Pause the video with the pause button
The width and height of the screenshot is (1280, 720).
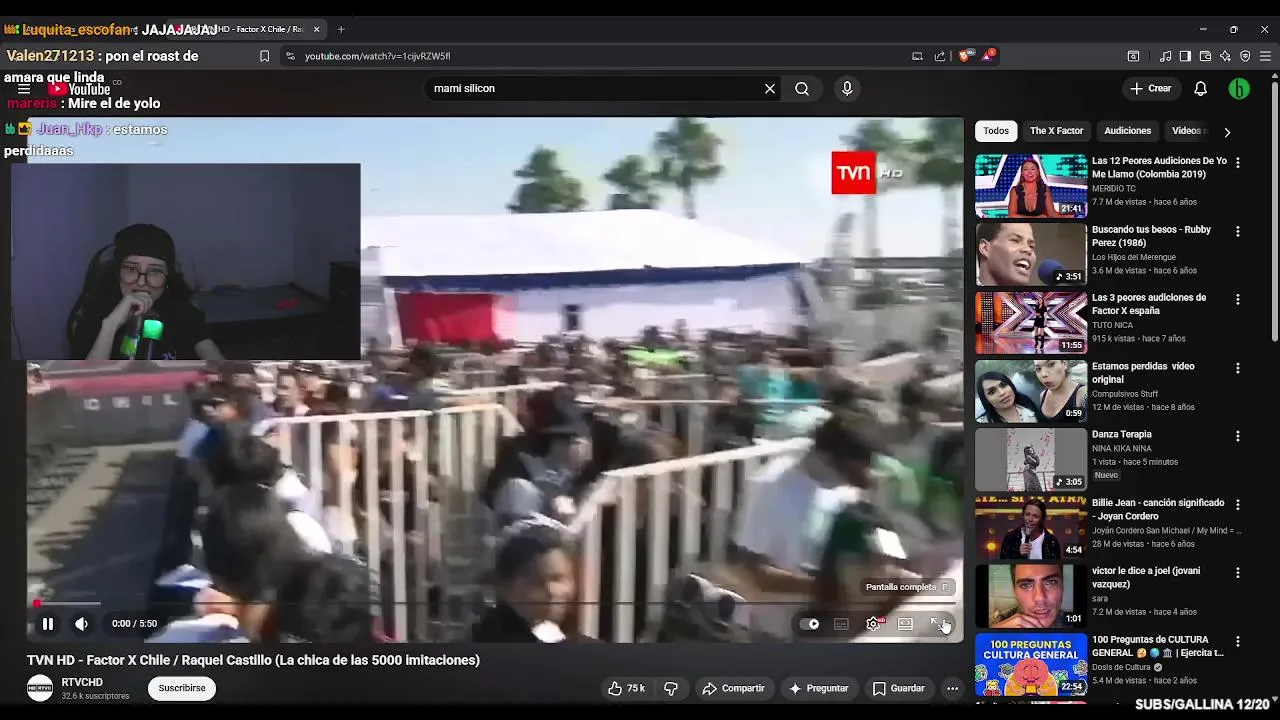coord(47,624)
